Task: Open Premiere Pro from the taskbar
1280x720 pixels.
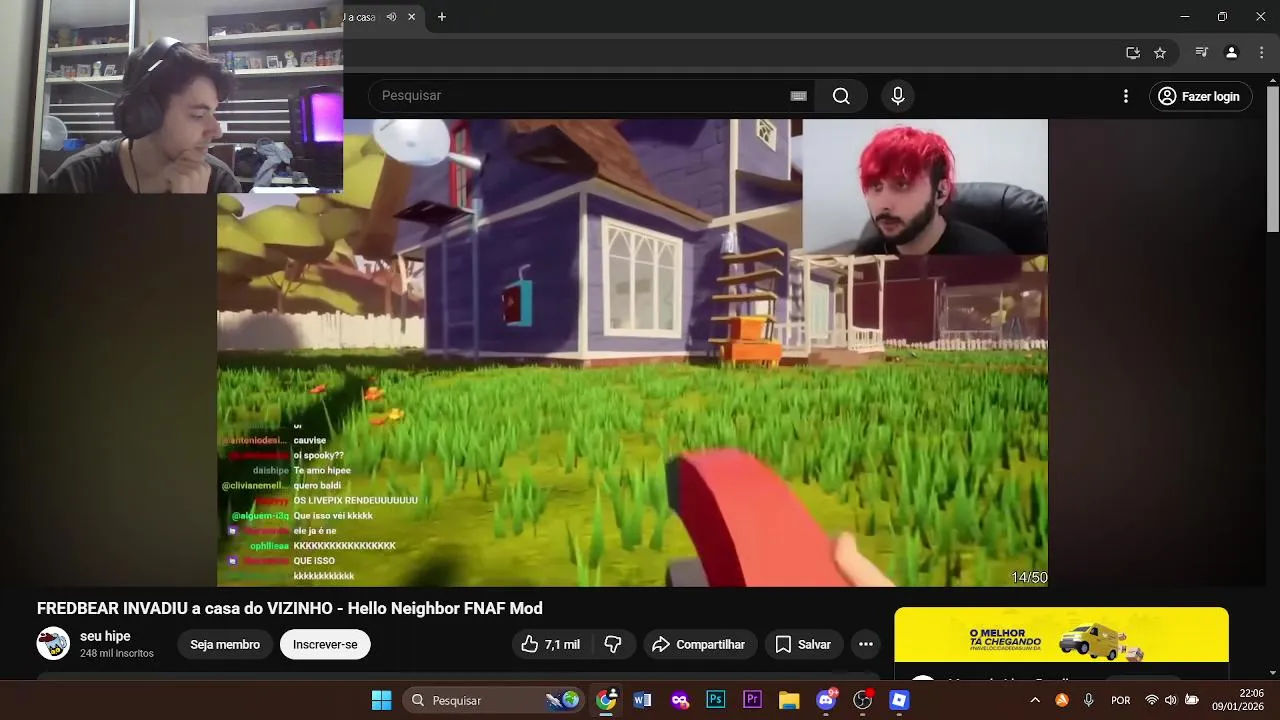Action: pos(753,700)
